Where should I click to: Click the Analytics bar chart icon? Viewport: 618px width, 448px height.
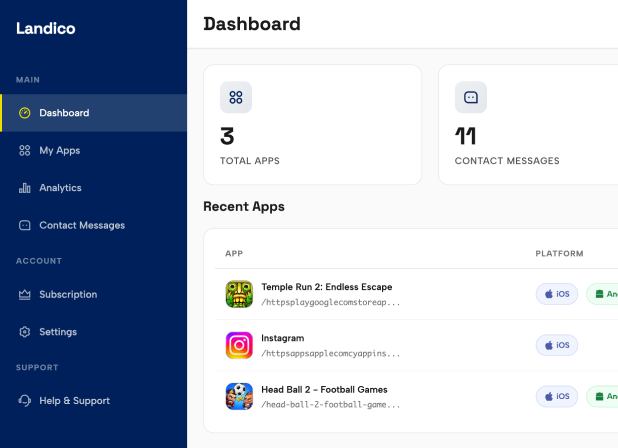24,188
